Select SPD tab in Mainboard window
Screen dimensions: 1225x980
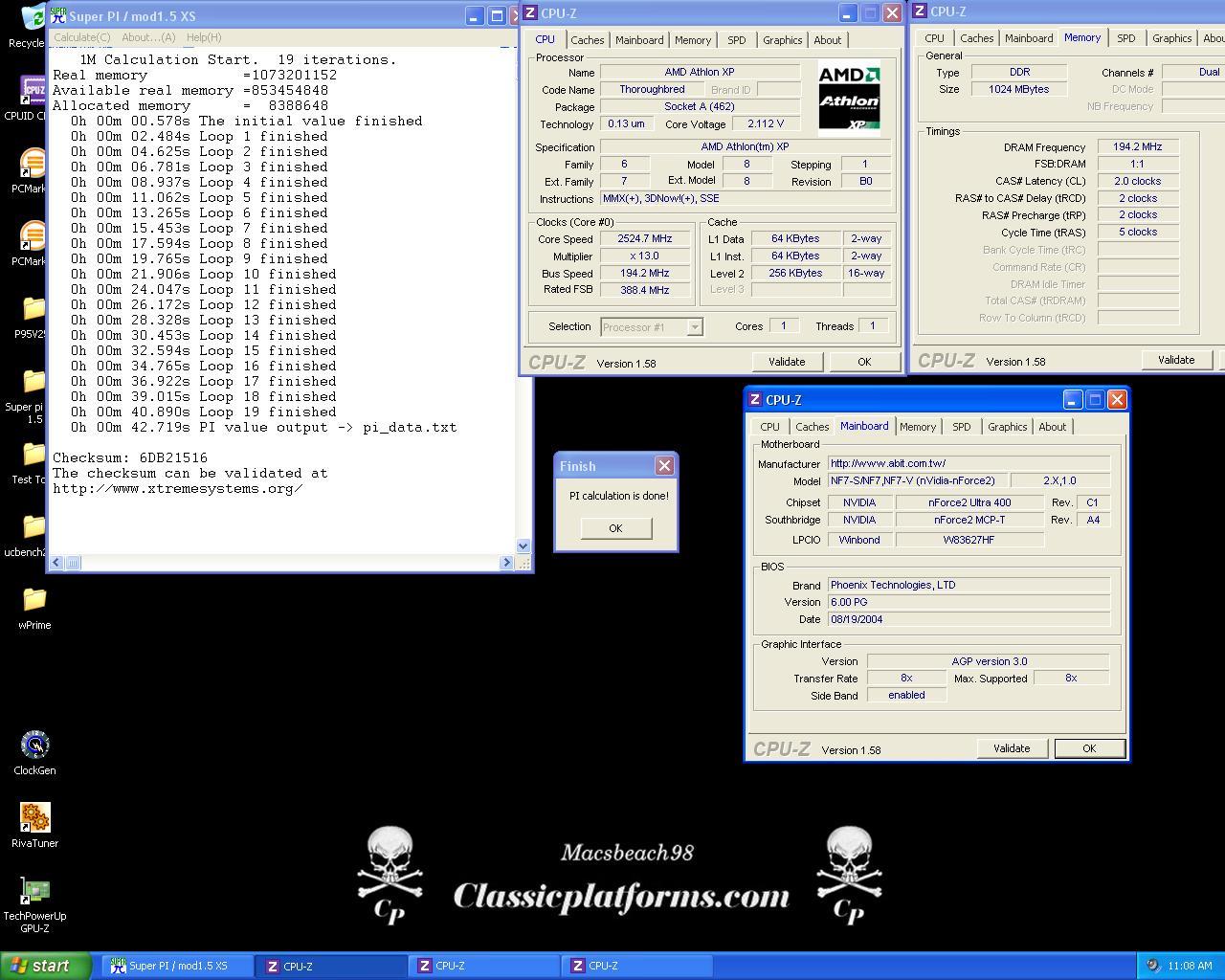click(x=962, y=427)
